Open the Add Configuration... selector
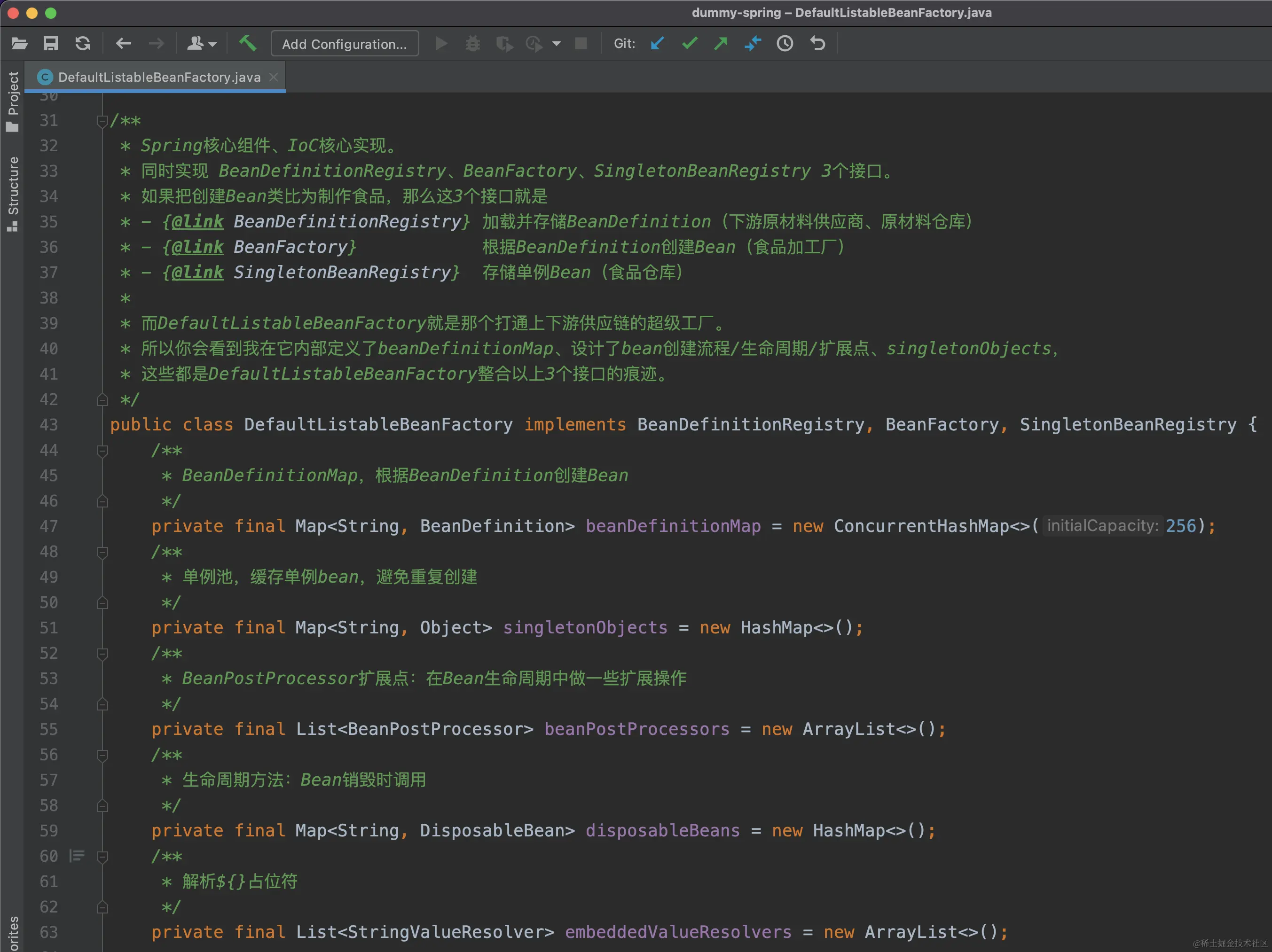The height and width of the screenshot is (952, 1272). [345, 44]
